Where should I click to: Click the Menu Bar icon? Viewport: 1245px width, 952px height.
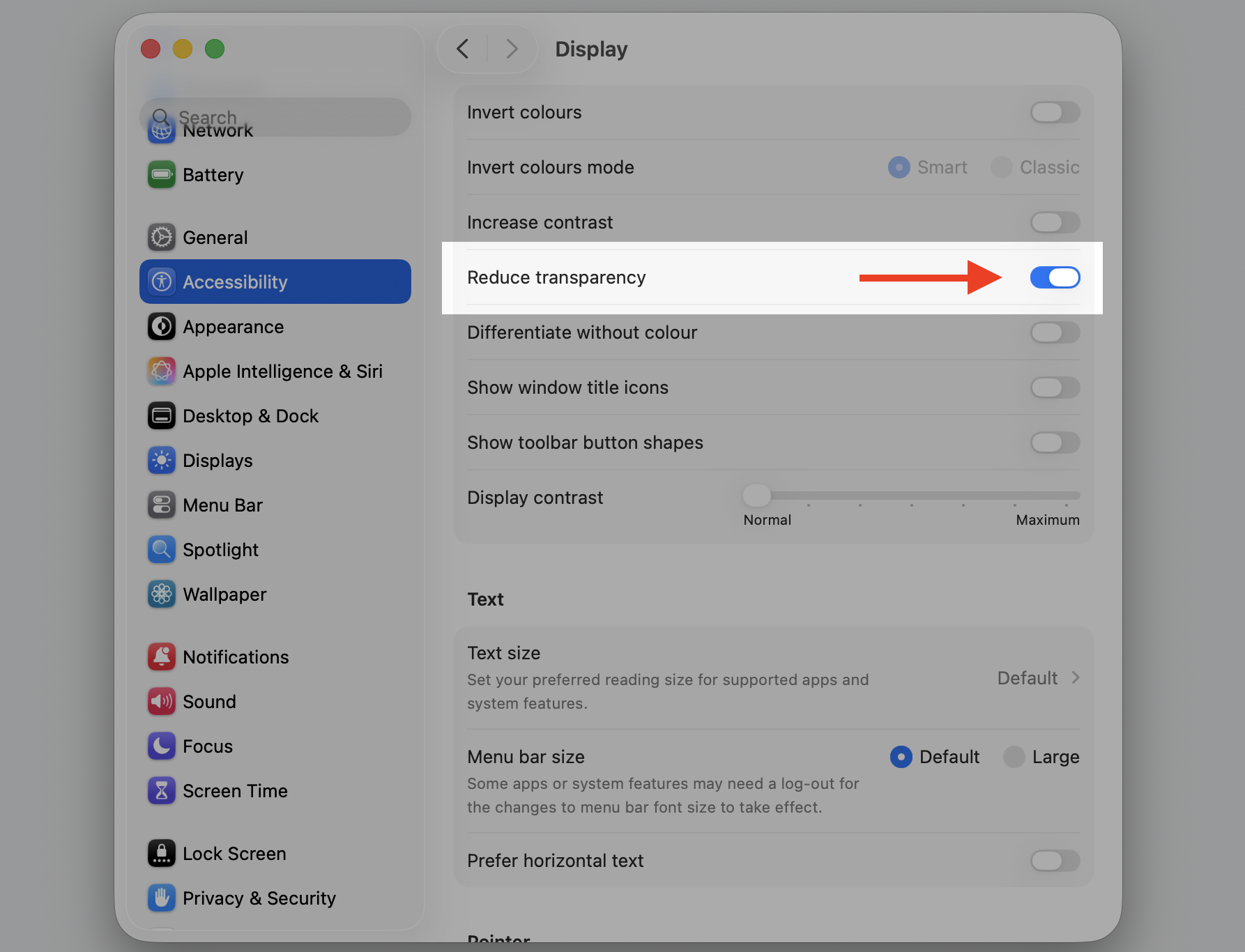click(162, 505)
